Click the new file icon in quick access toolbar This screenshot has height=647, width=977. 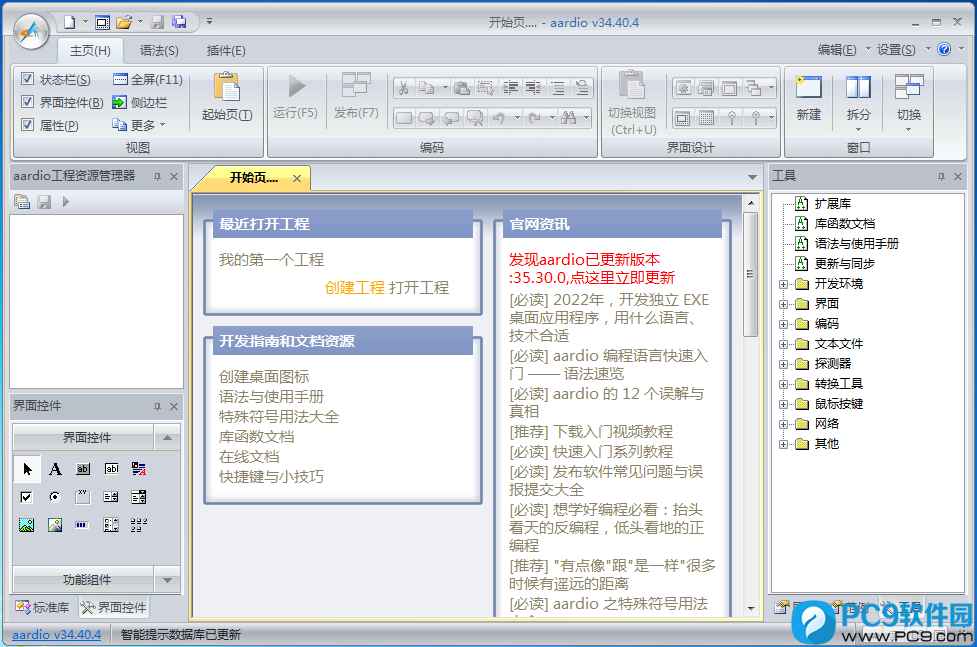pyautogui.click(x=69, y=22)
